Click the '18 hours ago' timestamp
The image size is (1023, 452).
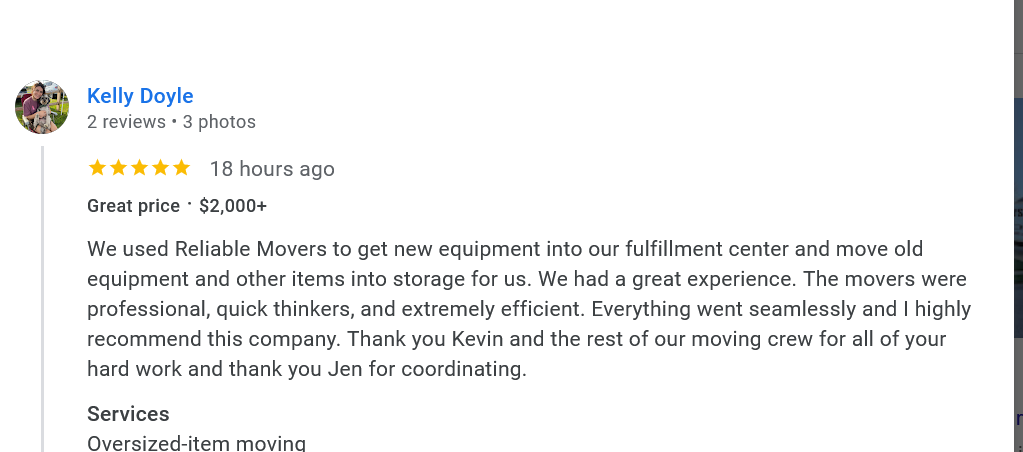coord(272,169)
